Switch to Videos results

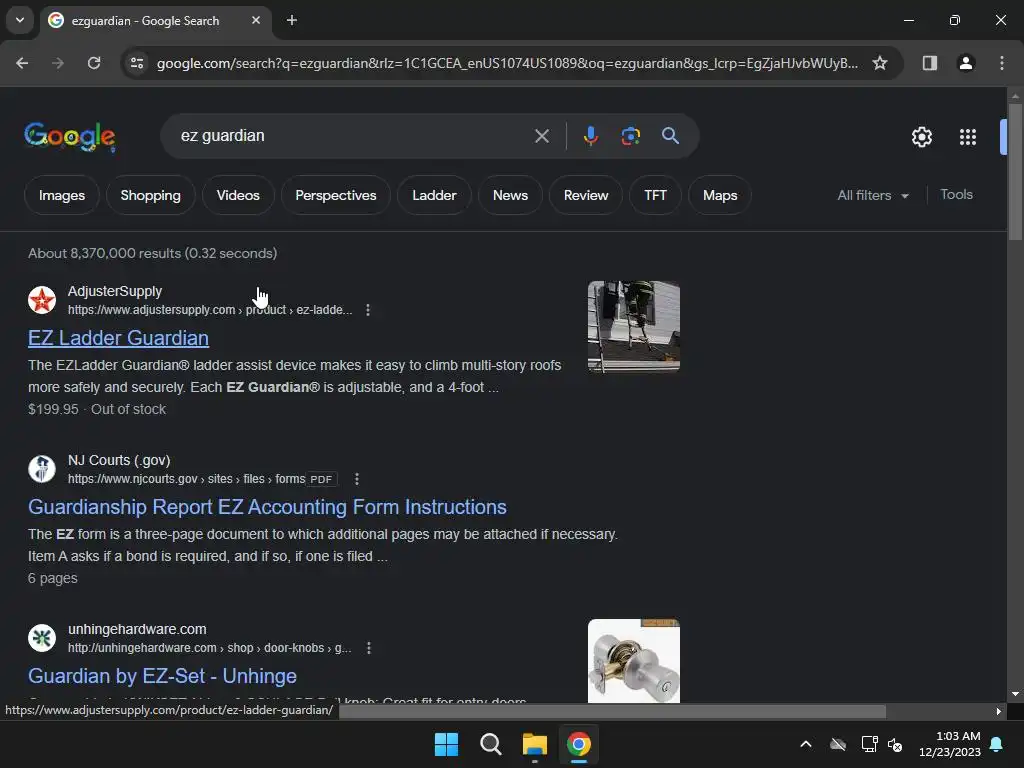click(238, 195)
